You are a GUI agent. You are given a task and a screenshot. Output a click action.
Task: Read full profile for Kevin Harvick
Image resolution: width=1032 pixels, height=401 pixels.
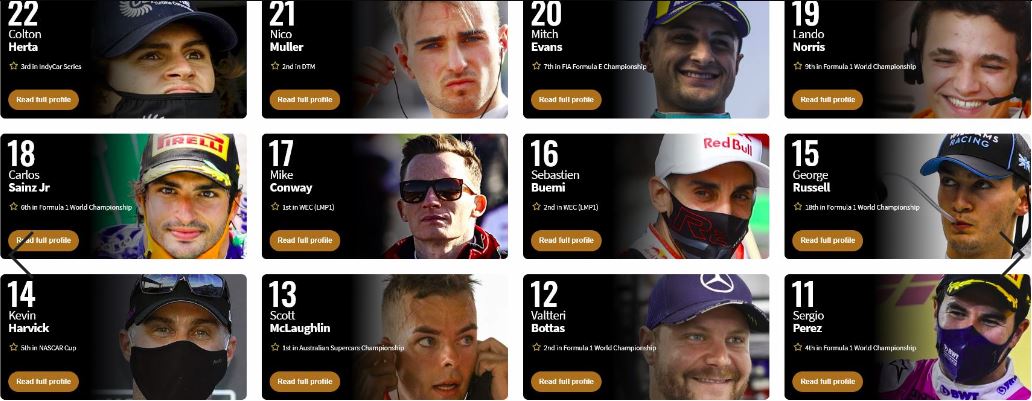(x=43, y=381)
